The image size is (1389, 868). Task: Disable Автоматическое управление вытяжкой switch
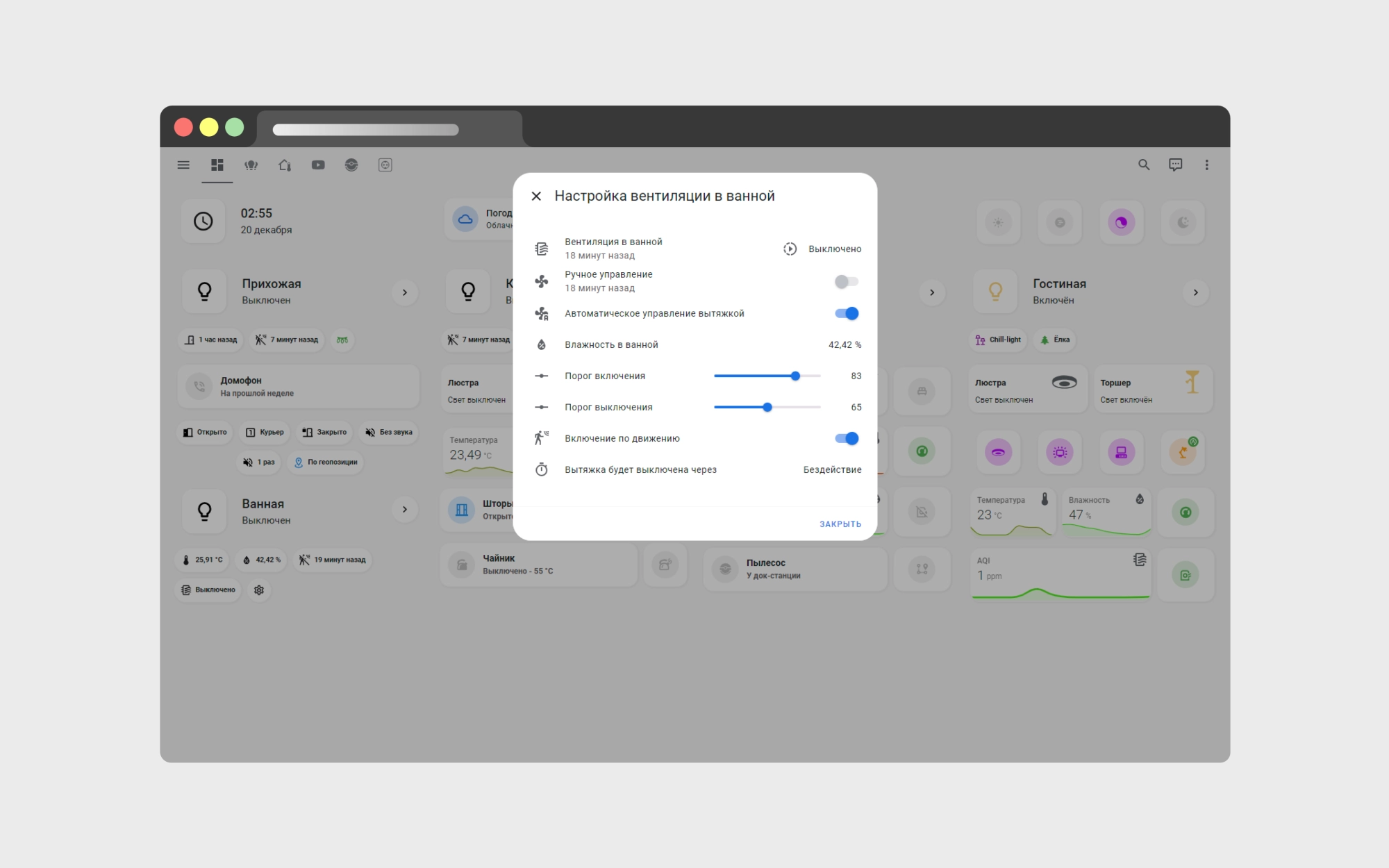coord(846,314)
